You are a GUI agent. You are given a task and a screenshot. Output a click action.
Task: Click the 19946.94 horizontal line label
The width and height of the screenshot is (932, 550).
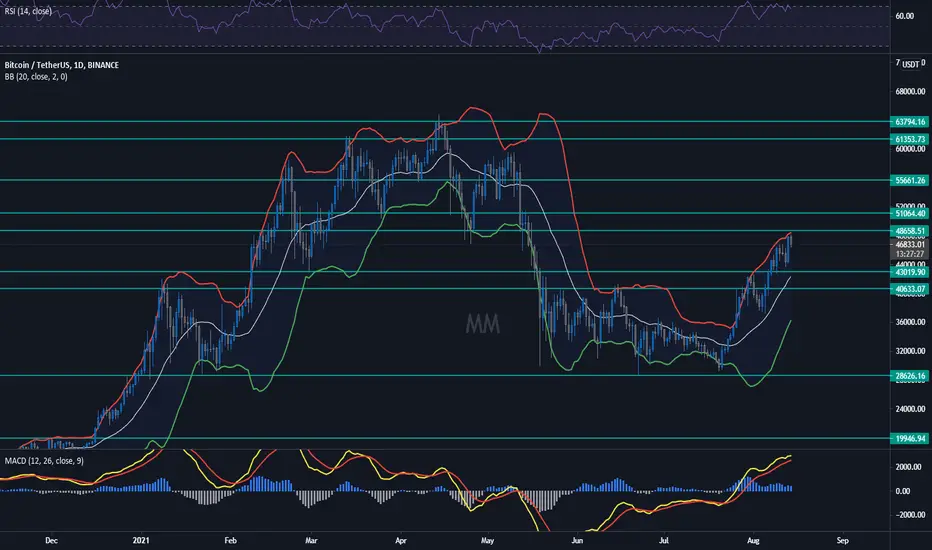[909, 439]
